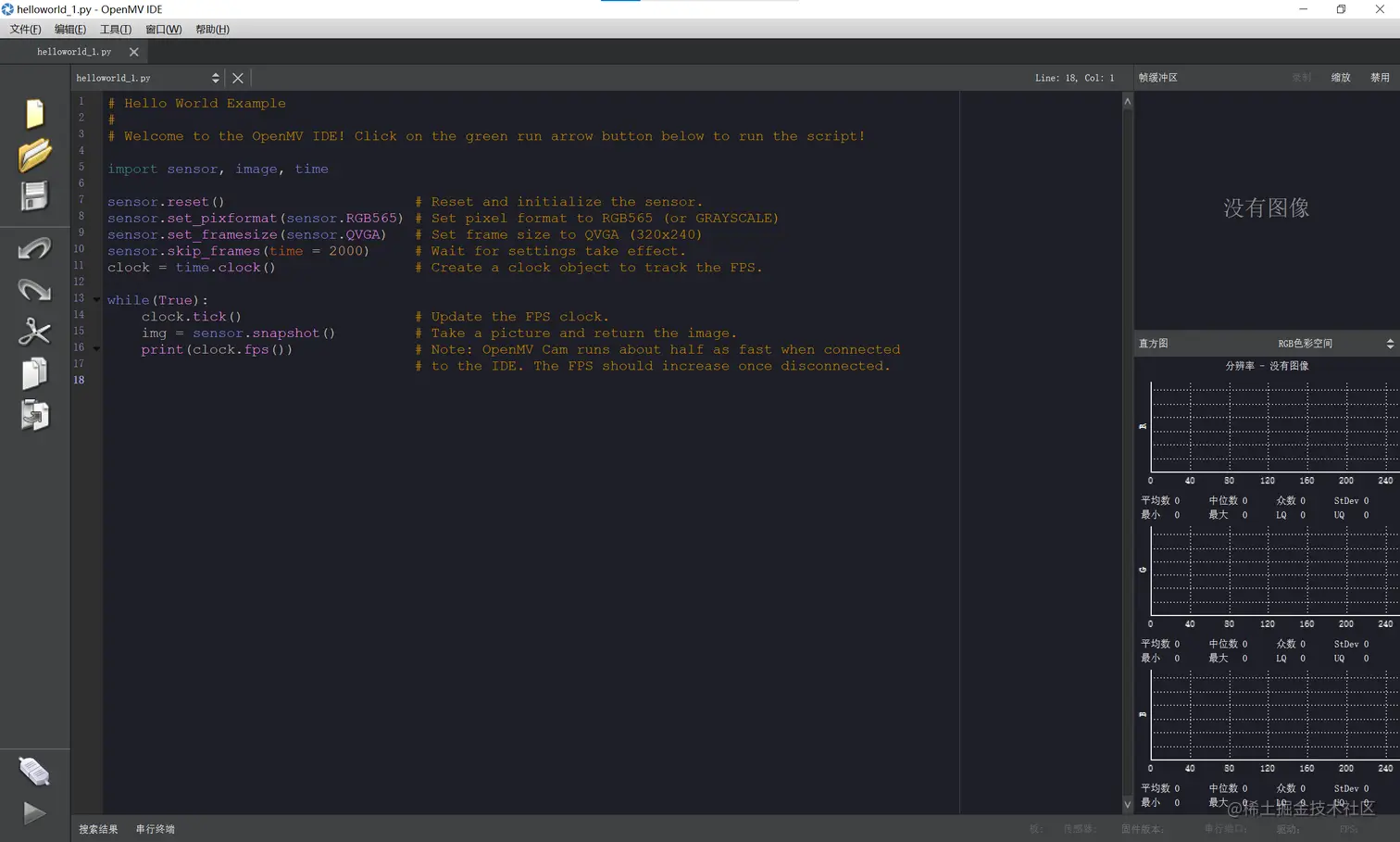
Task: Click the 串行端口 serial port status entry
Action: coord(1226,829)
